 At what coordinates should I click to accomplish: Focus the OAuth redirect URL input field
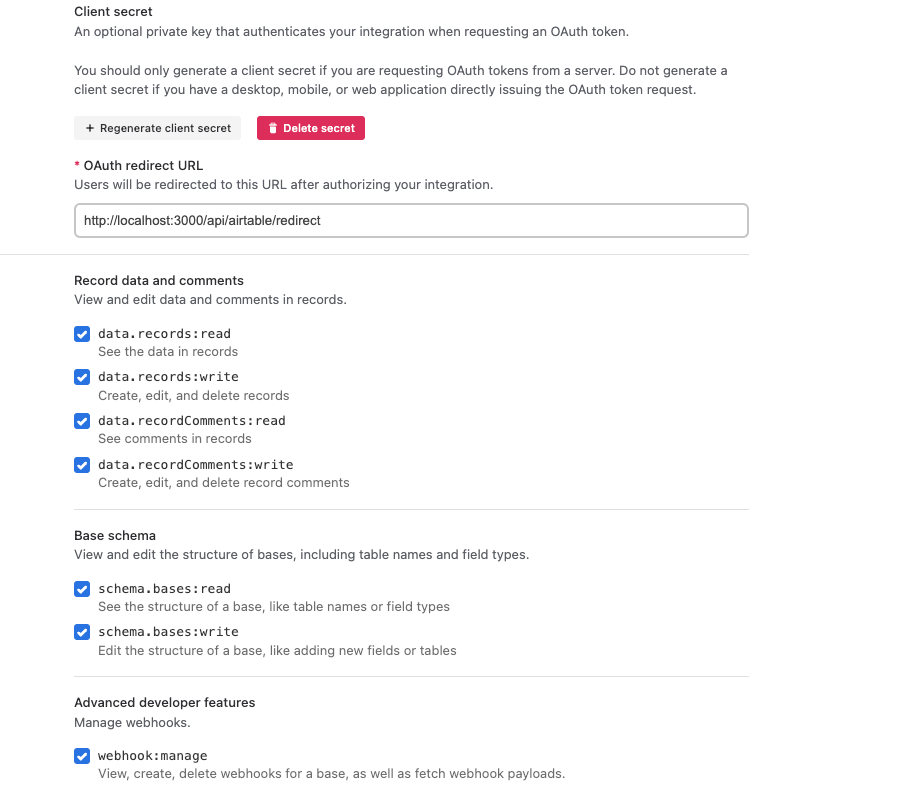(411, 220)
